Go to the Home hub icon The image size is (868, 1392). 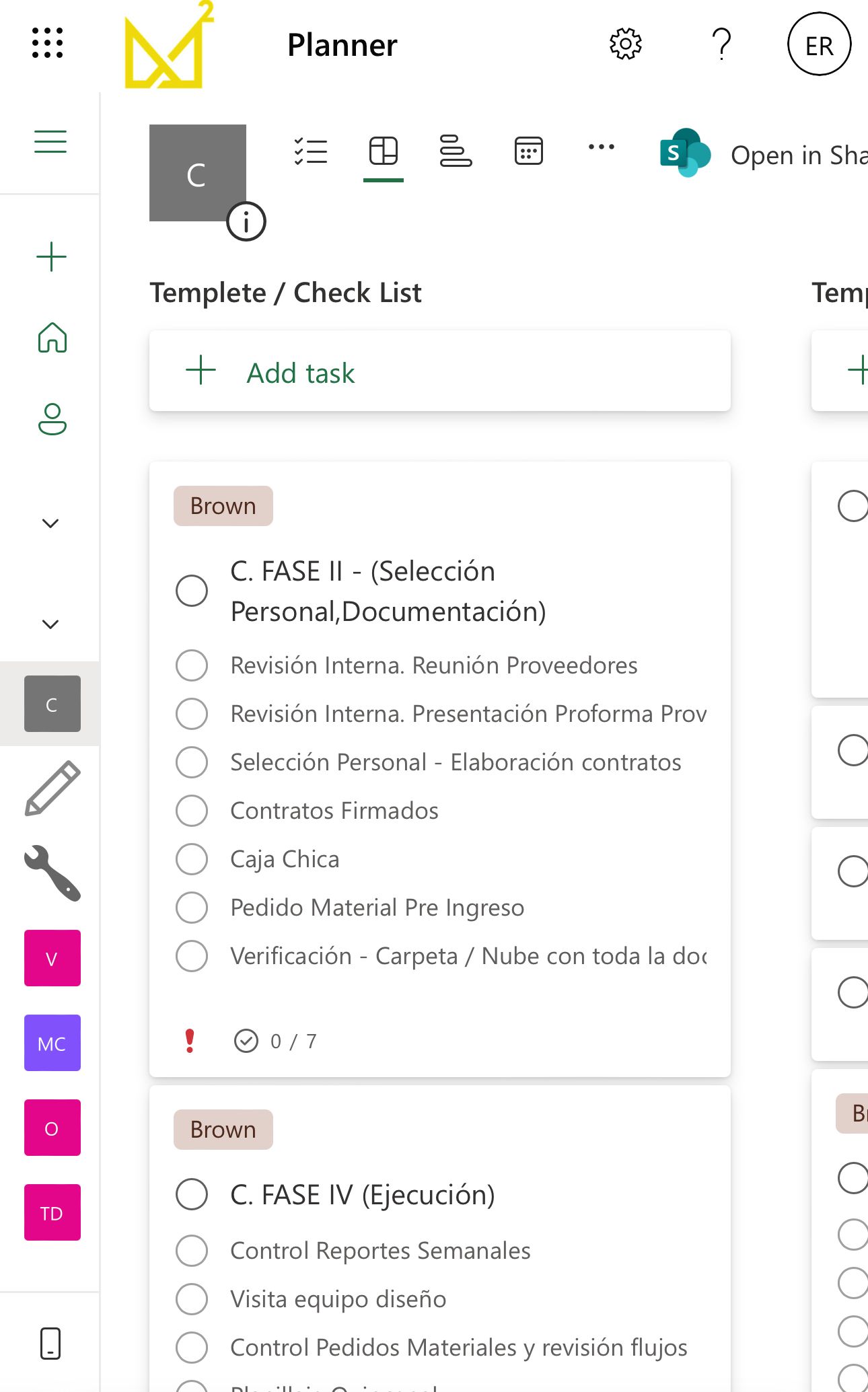click(x=52, y=338)
